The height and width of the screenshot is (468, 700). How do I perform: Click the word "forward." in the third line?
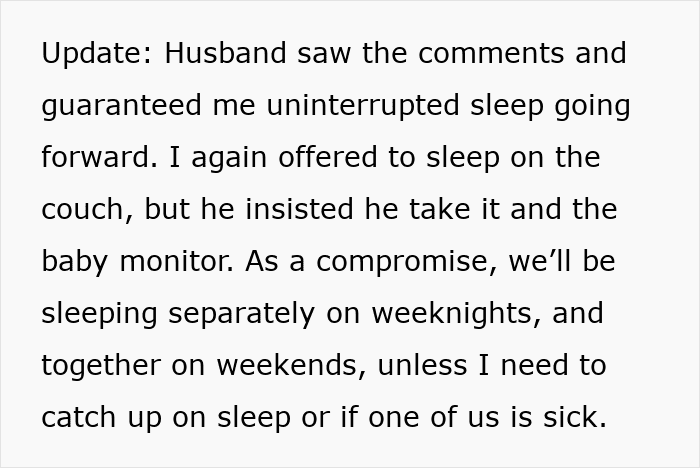pos(96,158)
